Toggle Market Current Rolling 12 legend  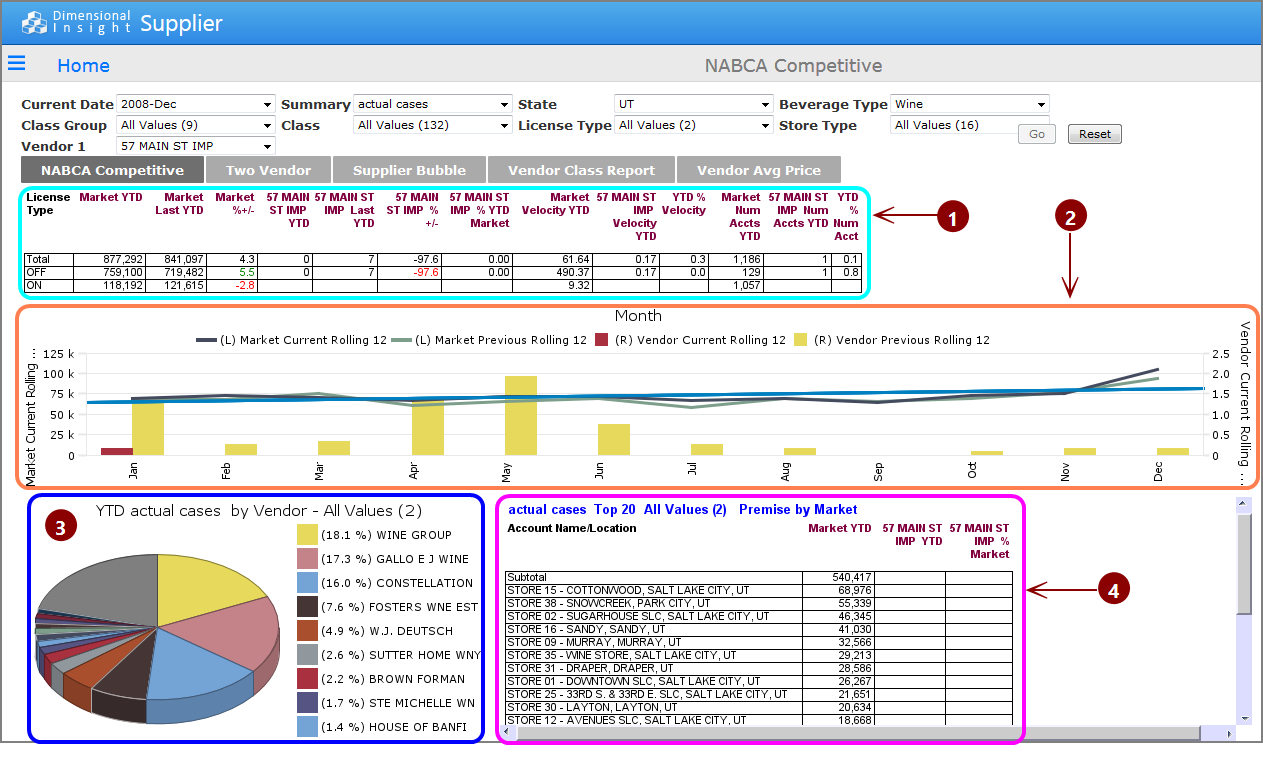click(294, 340)
